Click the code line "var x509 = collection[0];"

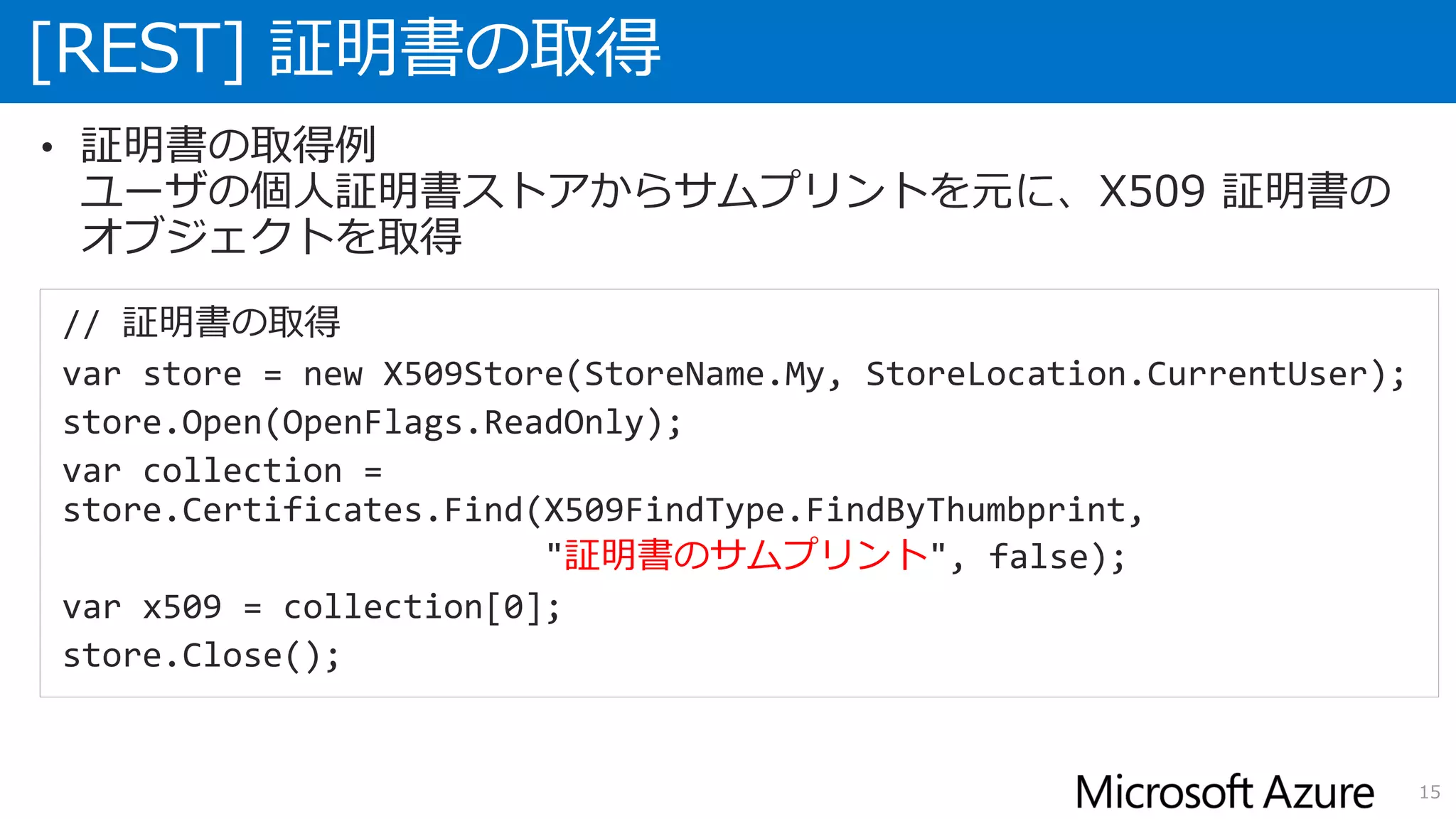(x=312, y=608)
